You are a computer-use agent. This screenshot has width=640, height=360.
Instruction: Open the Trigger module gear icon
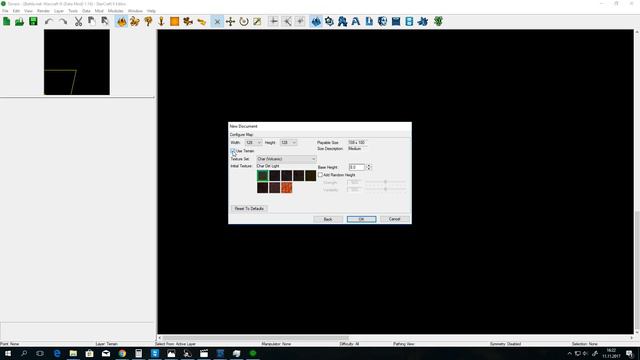click(x=329, y=22)
